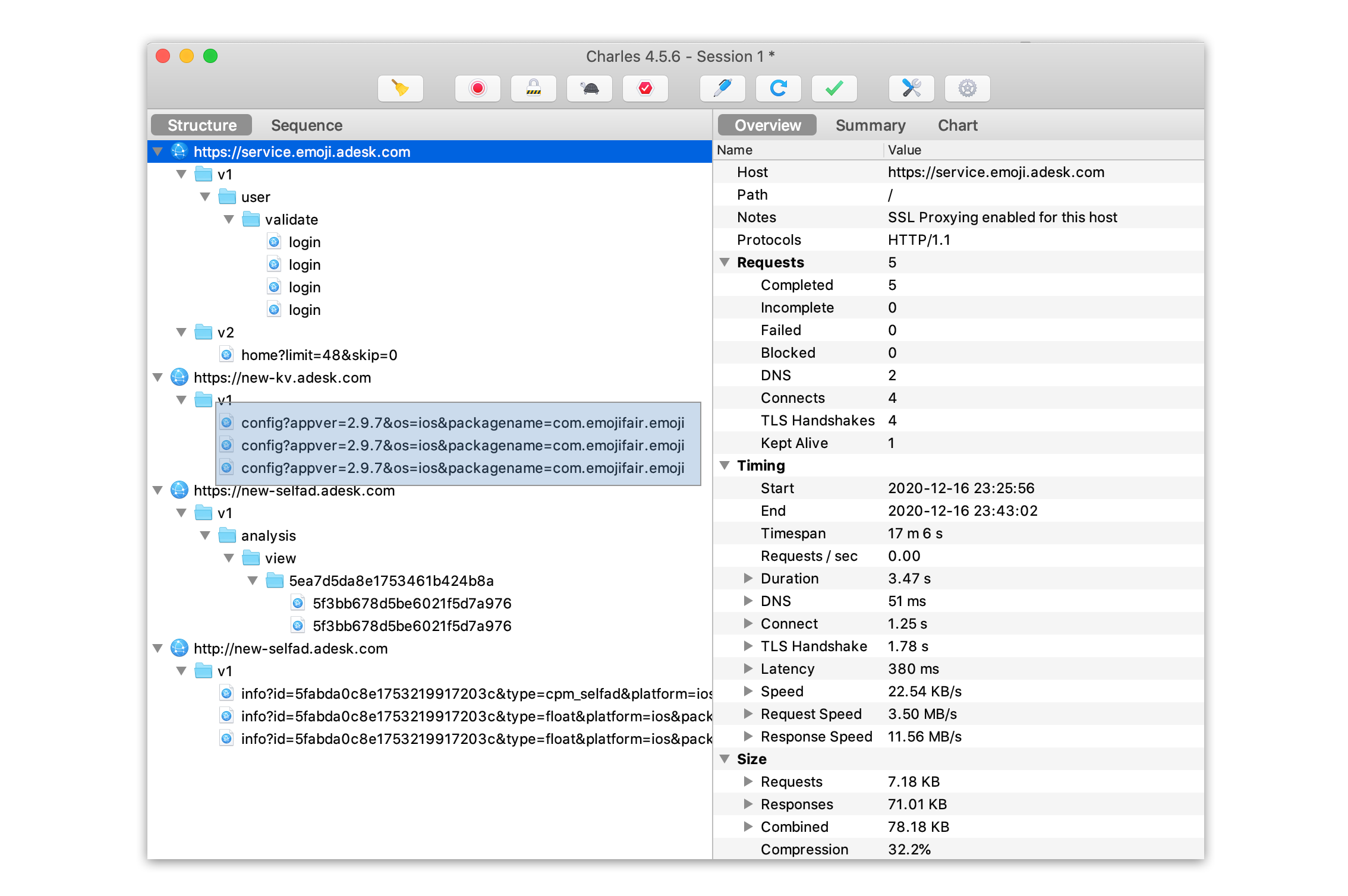Screen dimensions: 1348x896
Task: Toggle the red Record button
Action: tap(477, 89)
